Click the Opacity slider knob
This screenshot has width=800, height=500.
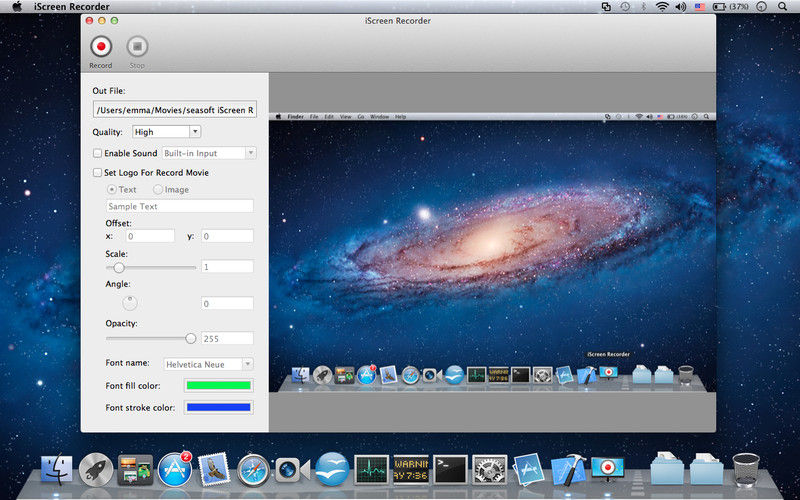point(191,338)
